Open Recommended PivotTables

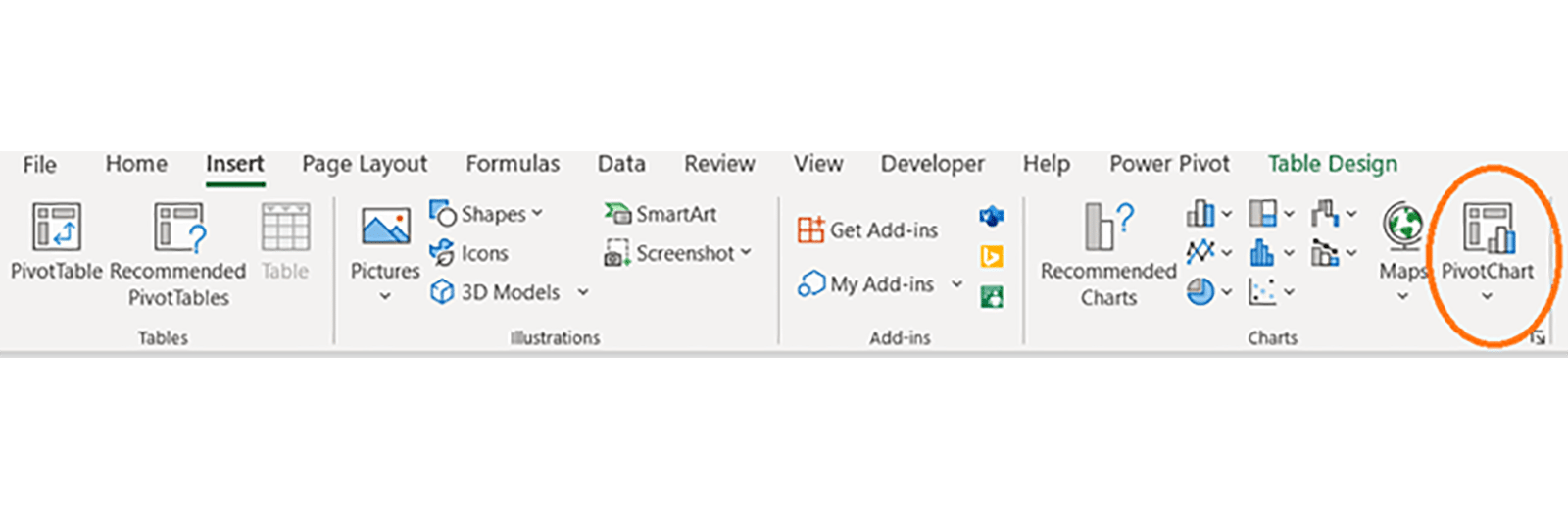178,229
